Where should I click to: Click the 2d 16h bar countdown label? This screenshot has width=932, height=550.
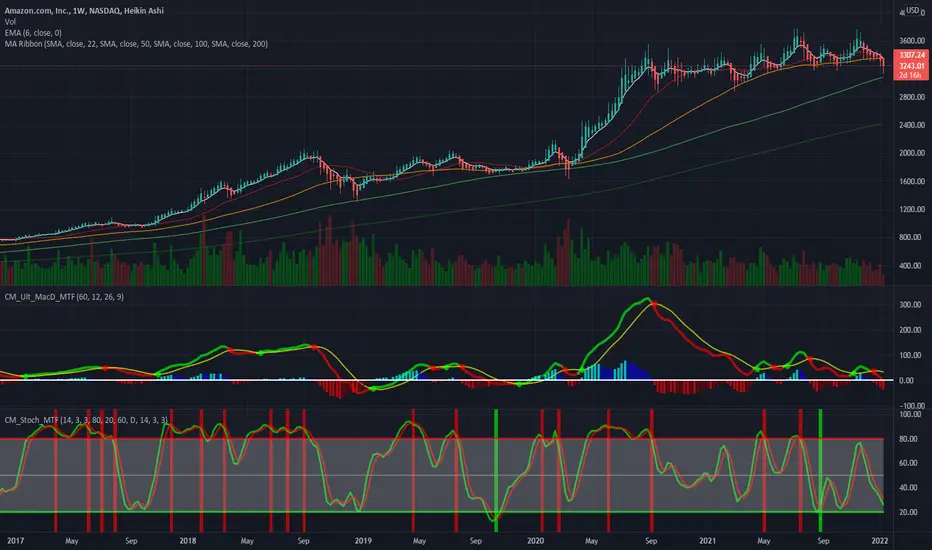click(912, 75)
